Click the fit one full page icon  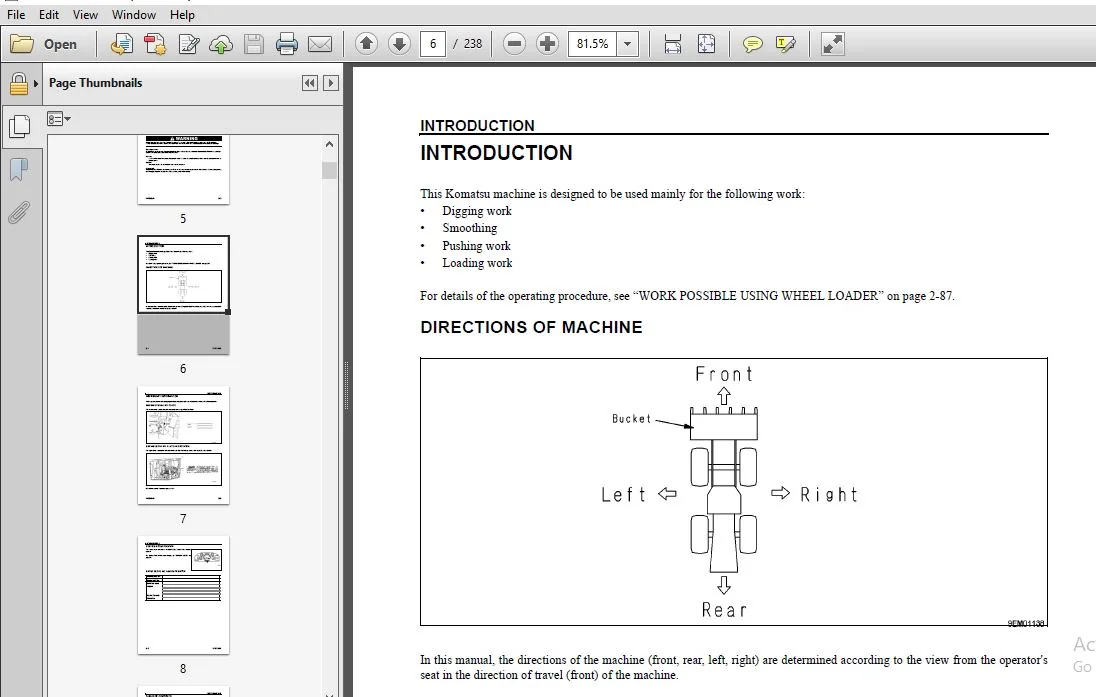[706, 44]
